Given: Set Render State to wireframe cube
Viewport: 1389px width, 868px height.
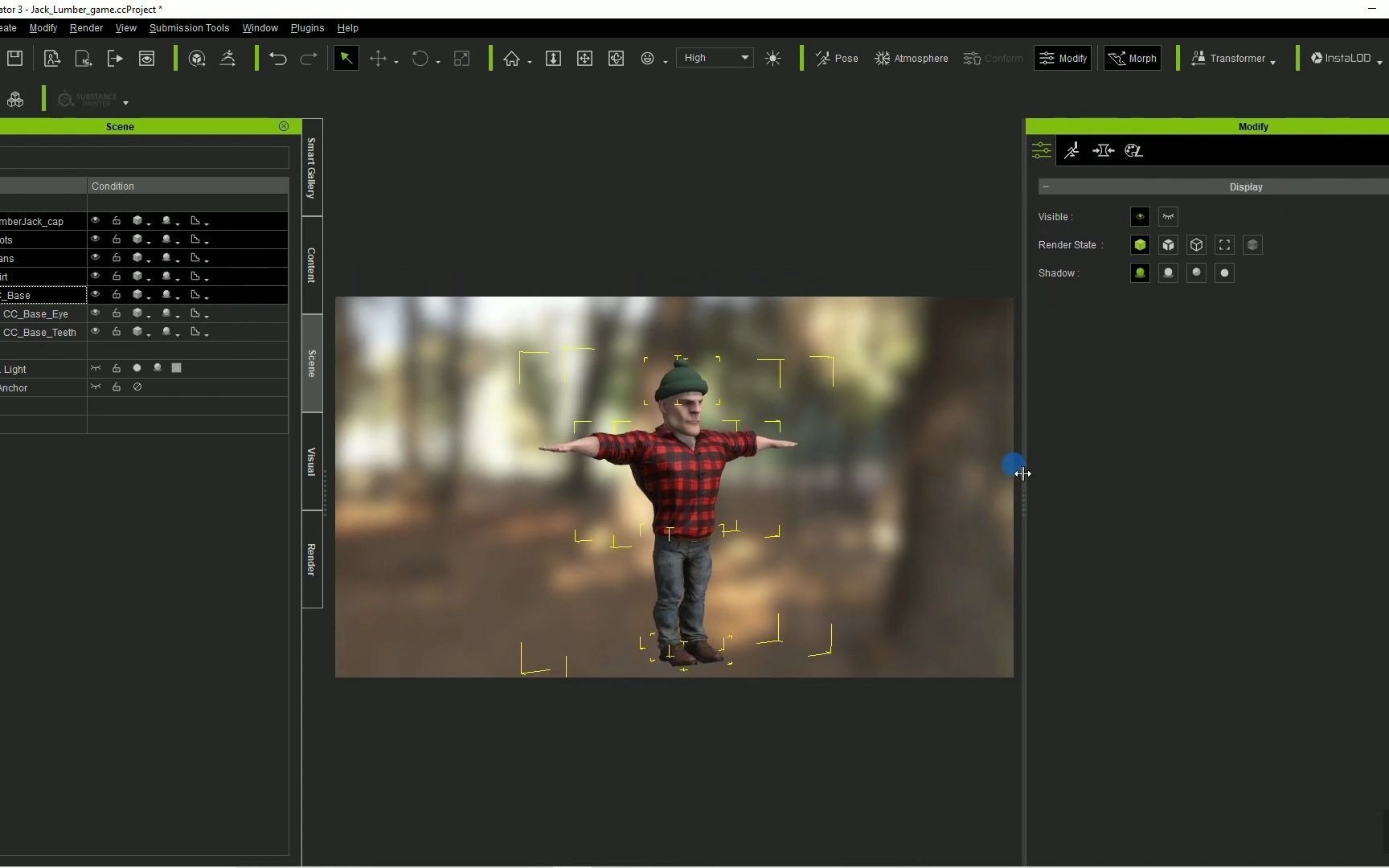Looking at the screenshot, I should pyautogui.click(x=1196, y=245).
